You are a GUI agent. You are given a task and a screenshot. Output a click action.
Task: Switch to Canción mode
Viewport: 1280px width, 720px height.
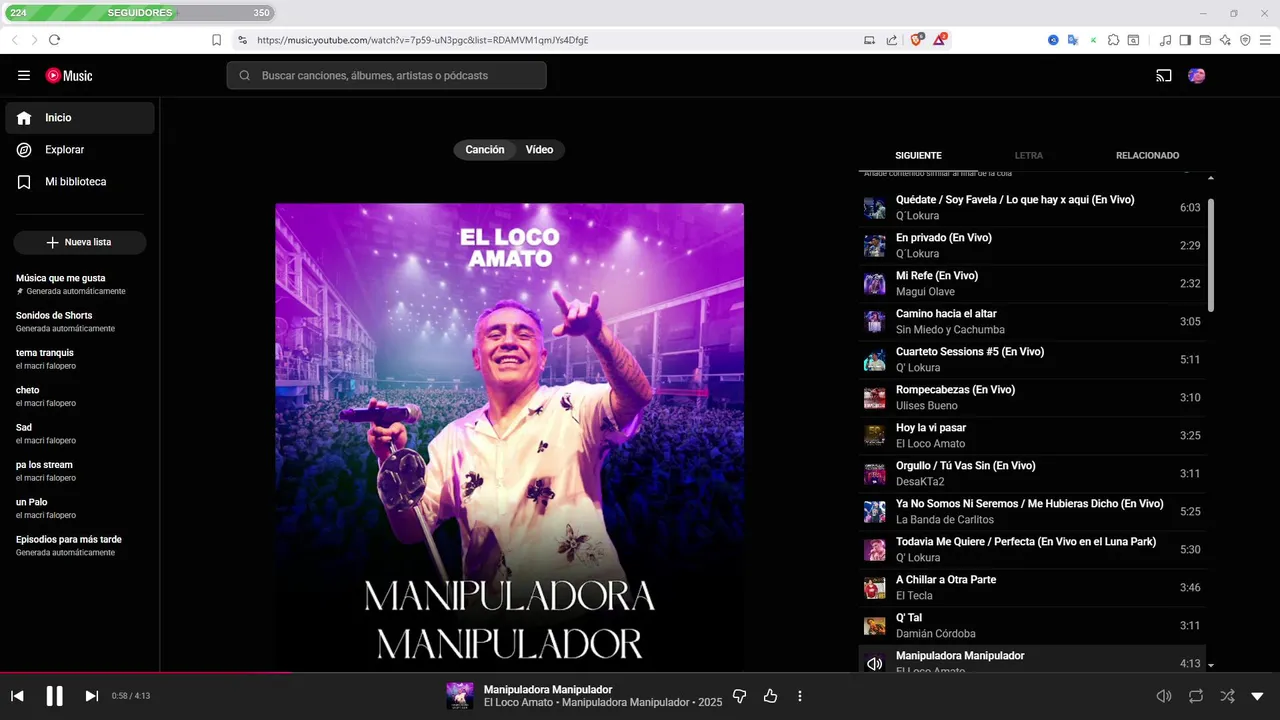coord(485,150)
